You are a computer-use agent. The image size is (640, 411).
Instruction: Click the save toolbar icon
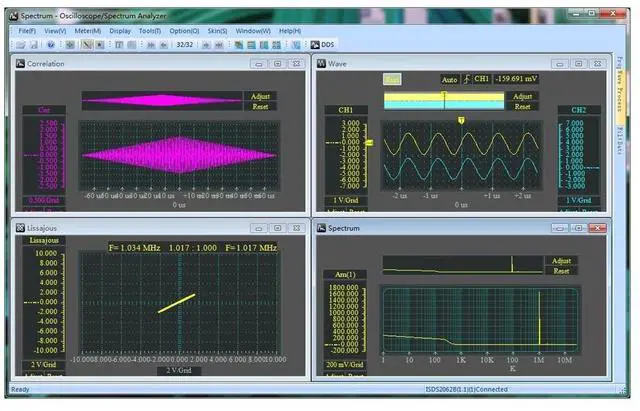(33, 45)
